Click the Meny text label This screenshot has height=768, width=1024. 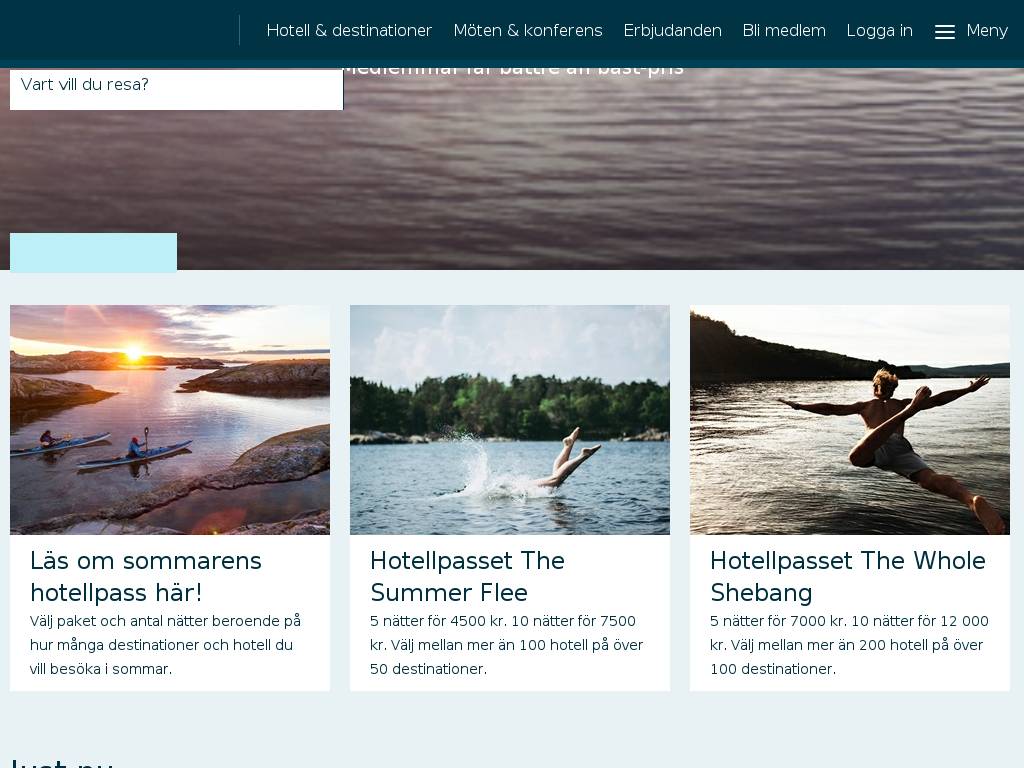(x=987, y=31)
